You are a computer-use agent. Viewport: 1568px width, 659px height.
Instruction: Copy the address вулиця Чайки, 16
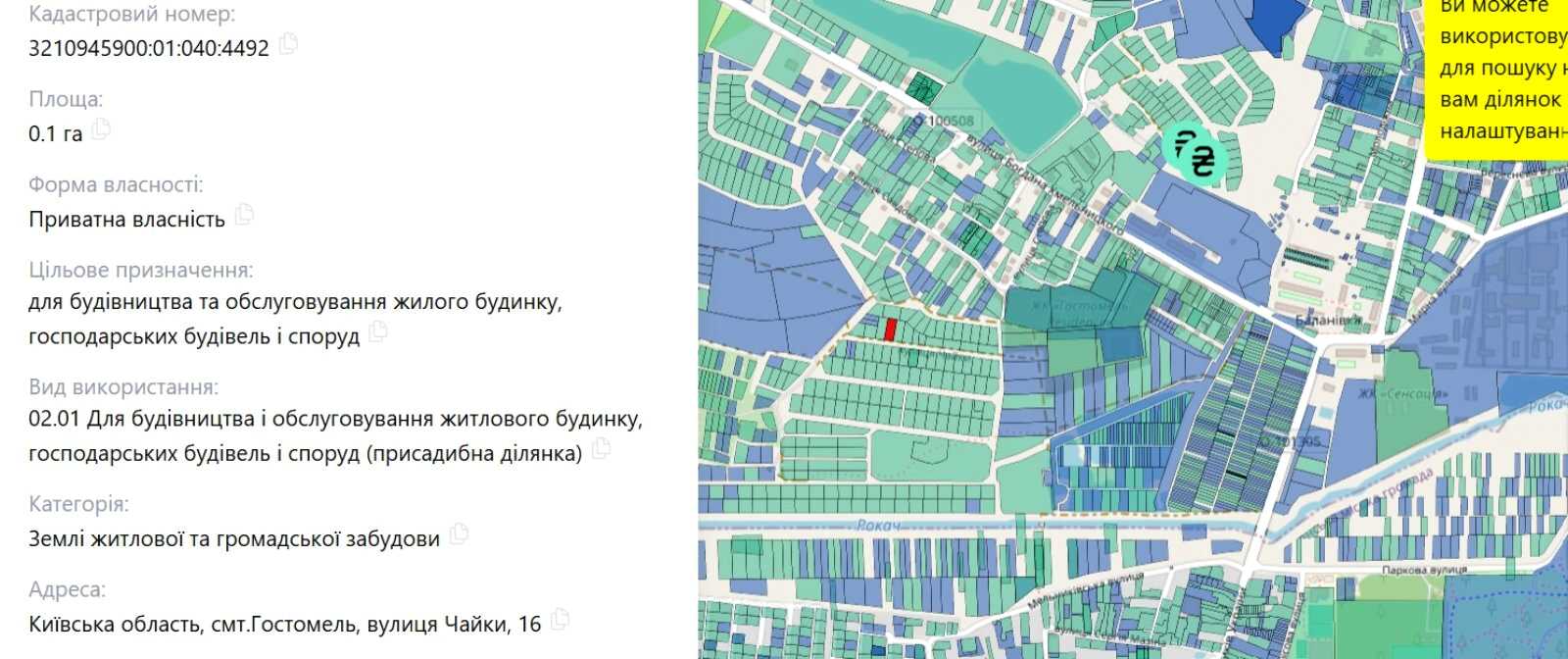[x=560, y=620]
